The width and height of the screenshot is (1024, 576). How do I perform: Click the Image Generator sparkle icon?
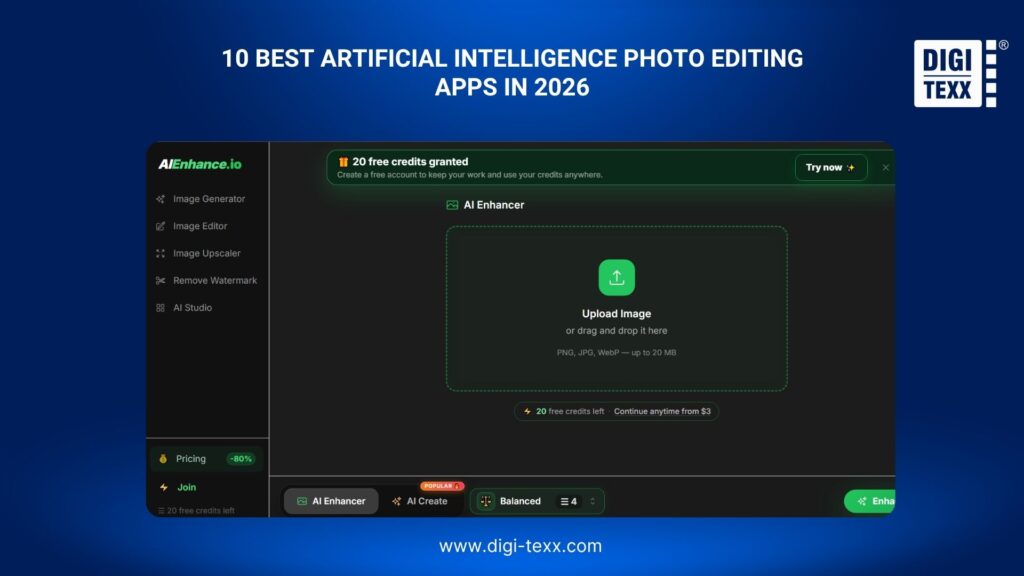click(x=161, y=199)
